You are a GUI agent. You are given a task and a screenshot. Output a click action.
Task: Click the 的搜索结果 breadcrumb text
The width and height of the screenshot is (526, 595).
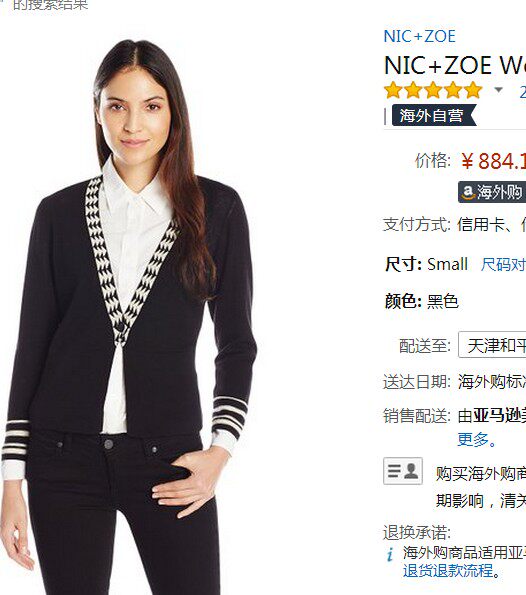point(50,5)
